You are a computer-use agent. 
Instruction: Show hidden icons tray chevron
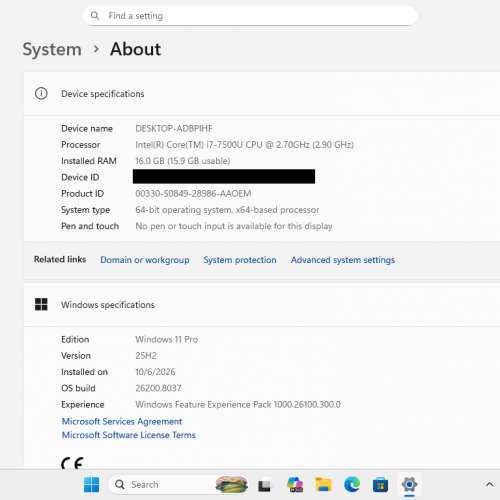(489, 484)
